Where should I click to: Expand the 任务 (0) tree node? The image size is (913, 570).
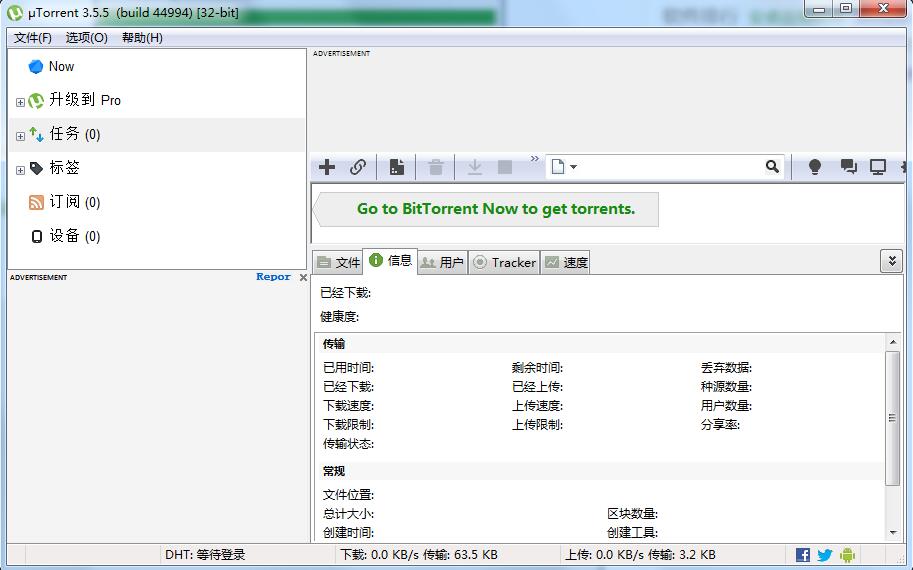click(x=20, y=136)
